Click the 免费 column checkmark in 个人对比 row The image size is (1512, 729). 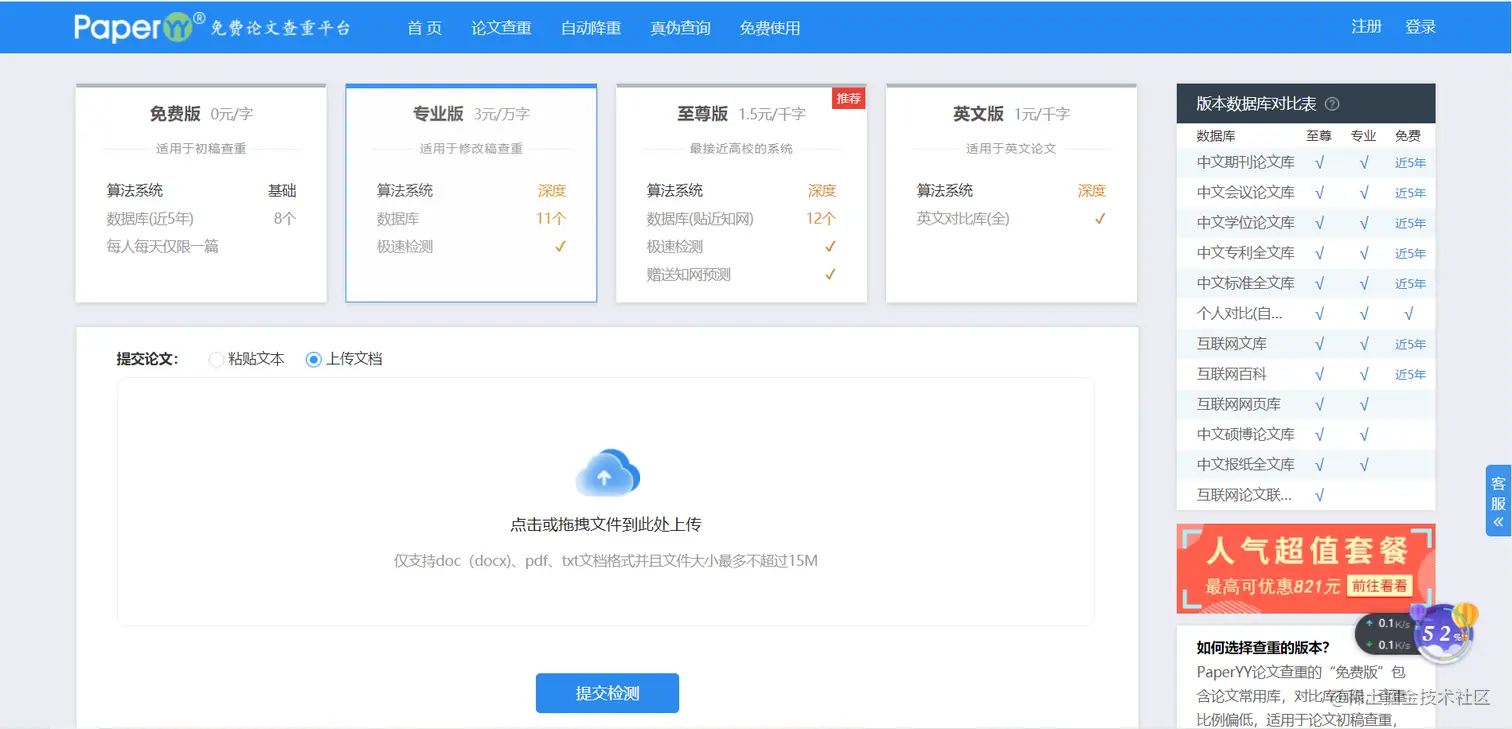[x=1408, y=314]
